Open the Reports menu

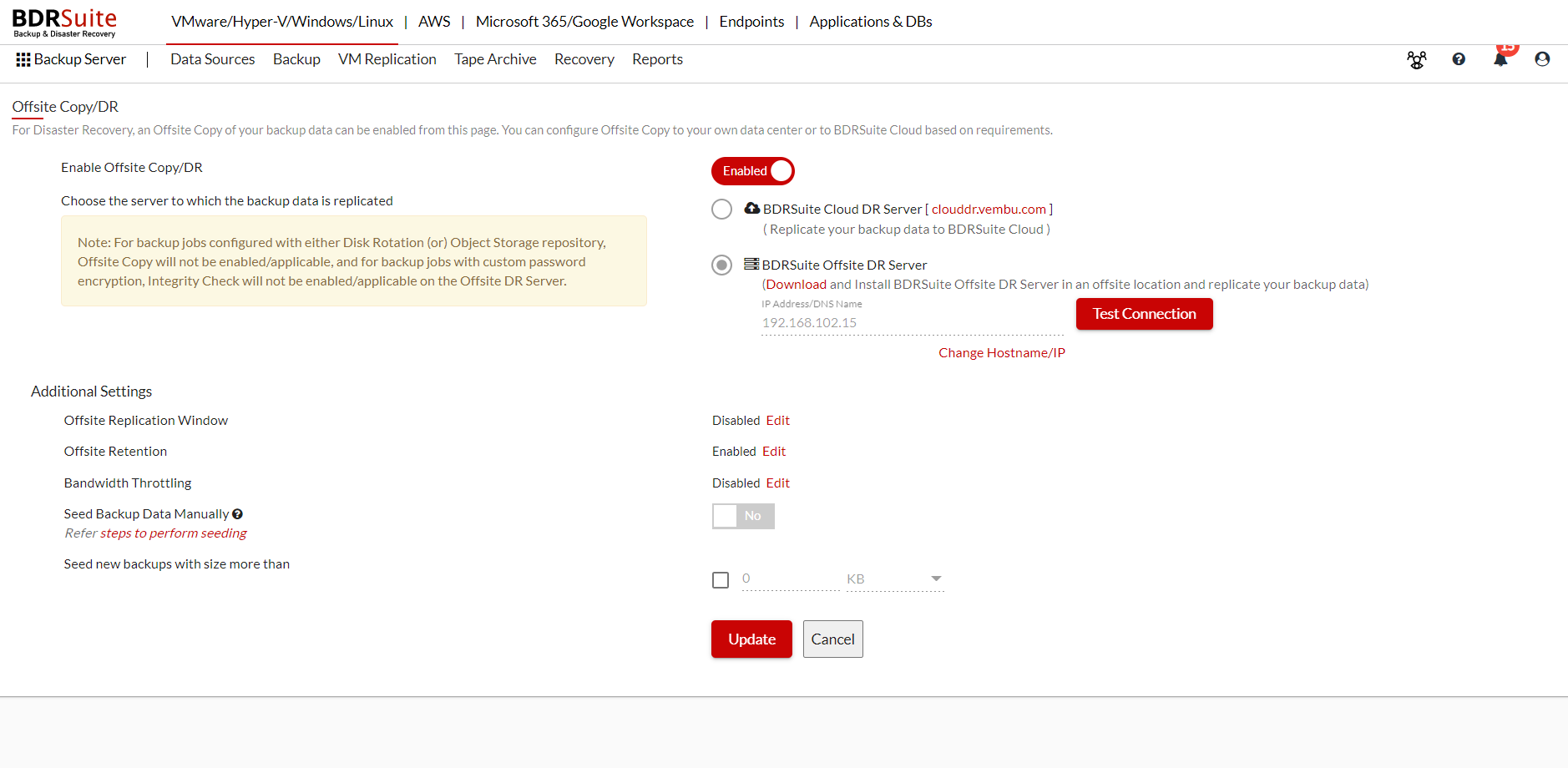tap(657, 59)
